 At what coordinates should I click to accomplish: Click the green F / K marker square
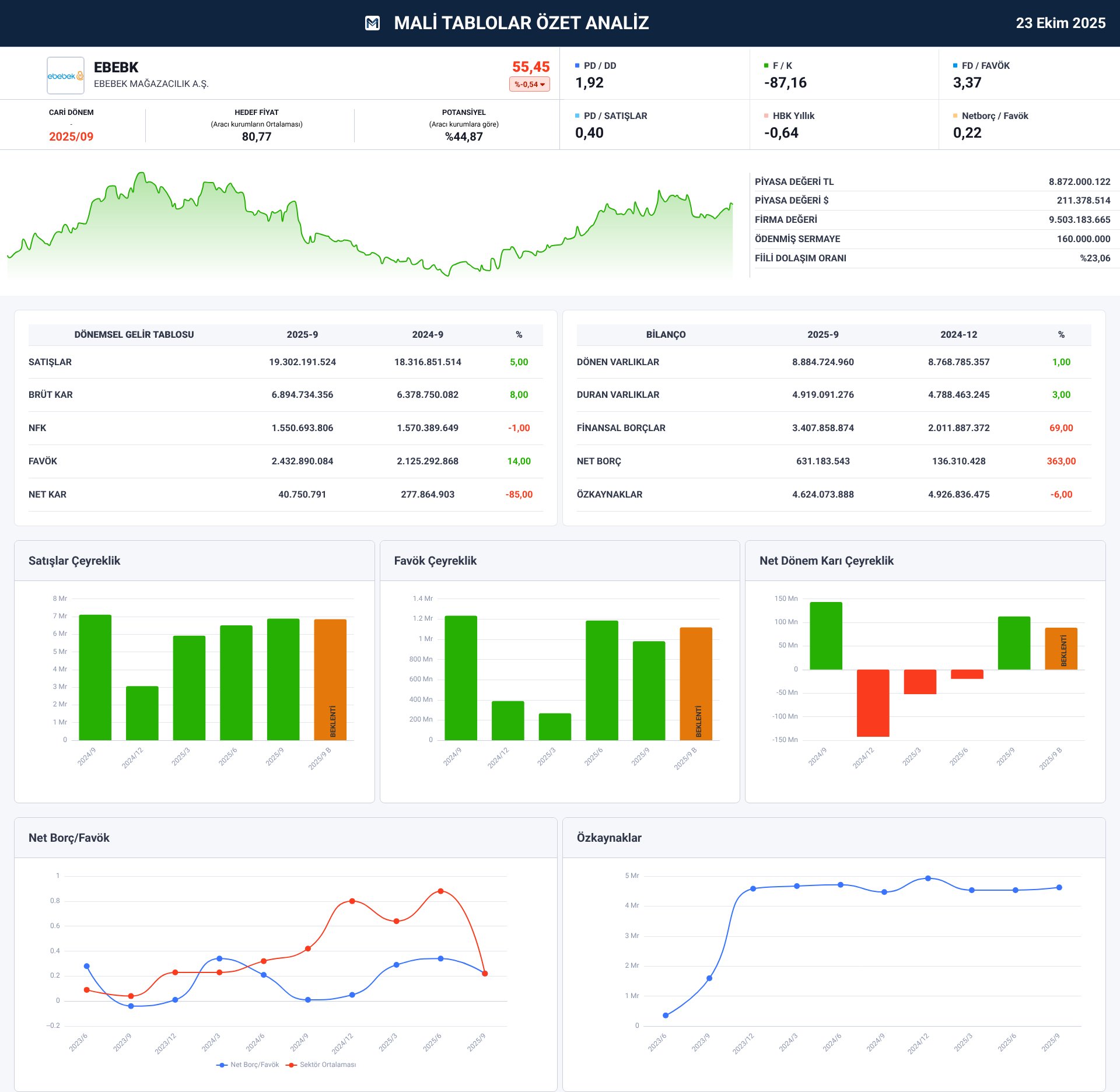point(766,66)
